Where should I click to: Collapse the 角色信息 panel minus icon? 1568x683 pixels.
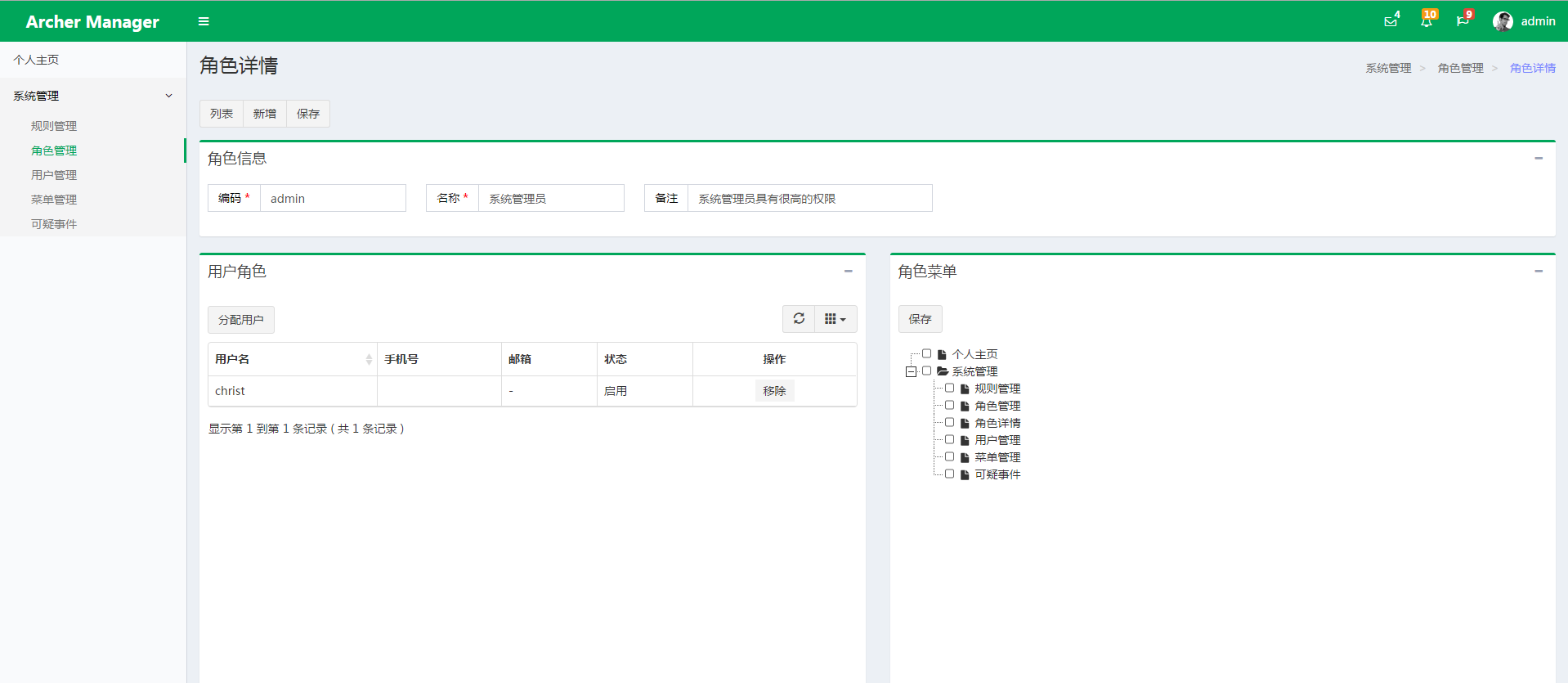pos(1539,158)
